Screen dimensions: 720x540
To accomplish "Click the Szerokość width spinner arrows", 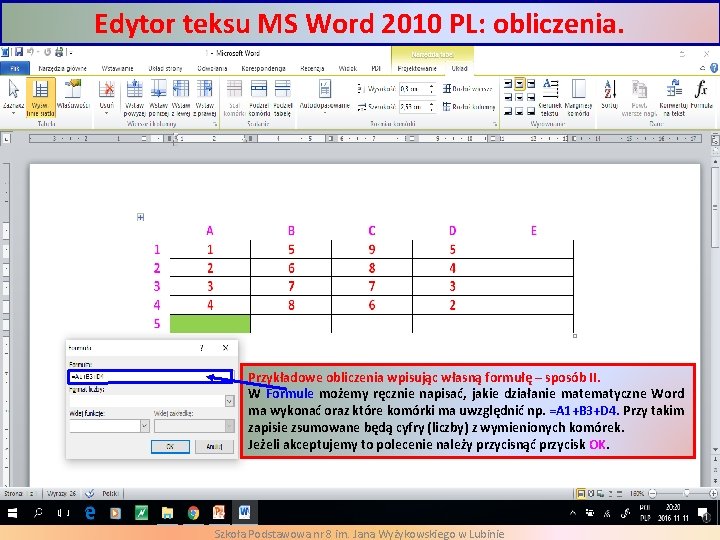I will [x=431, y=107].
